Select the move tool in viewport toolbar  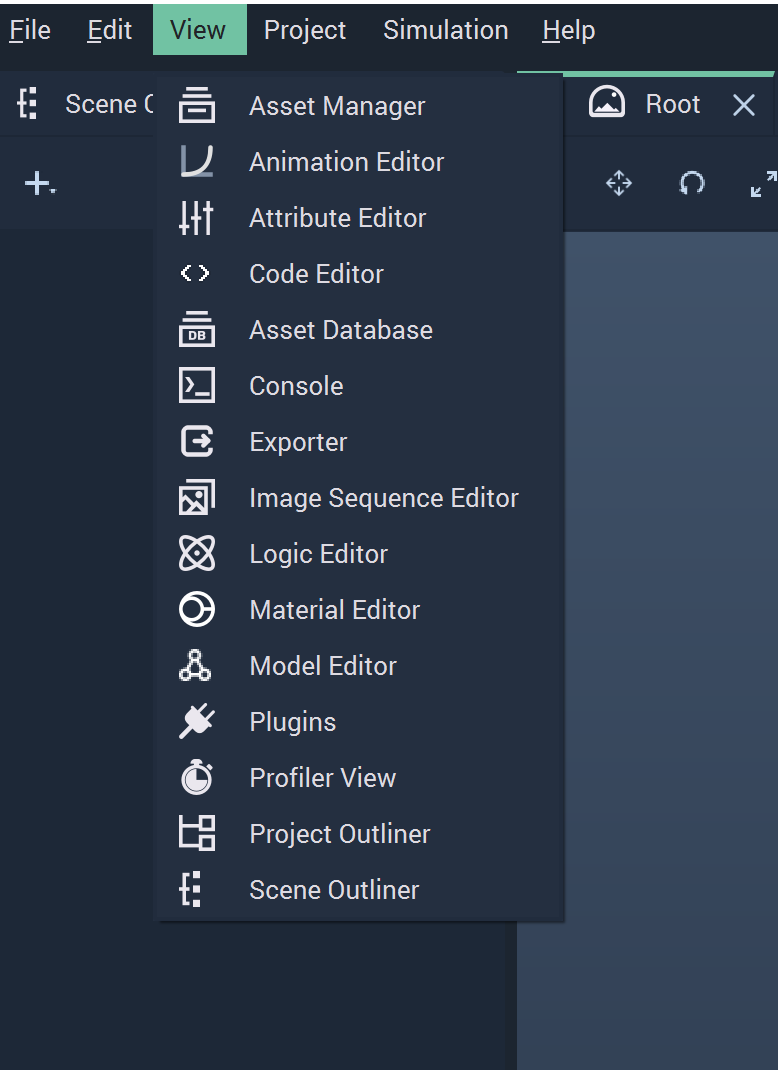point(619,184)
